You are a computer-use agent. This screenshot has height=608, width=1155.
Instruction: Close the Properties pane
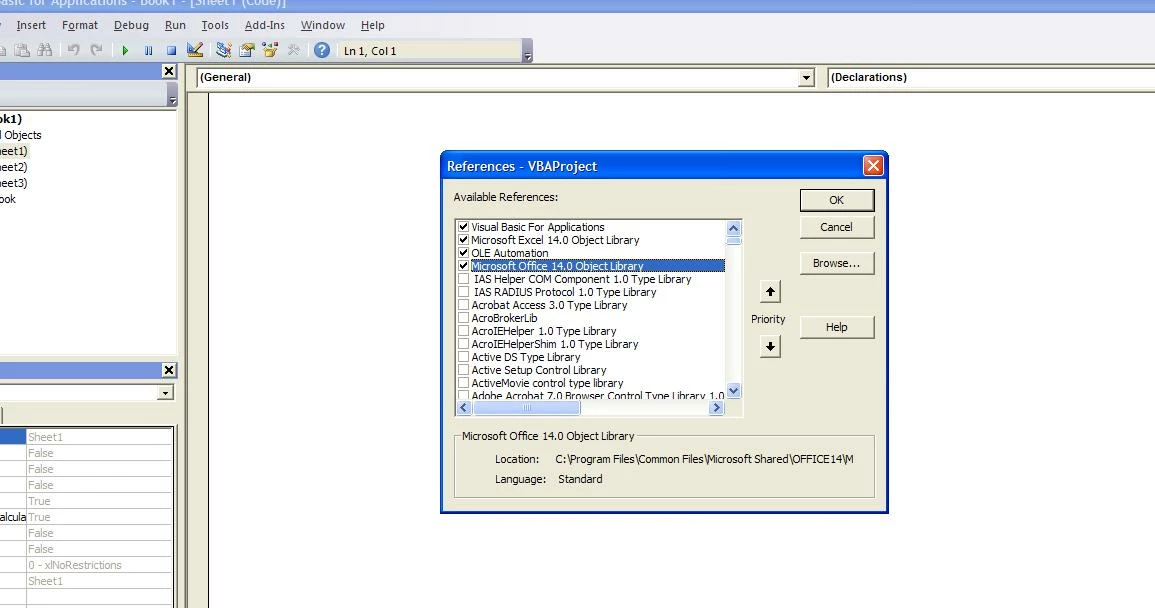point(169,370)
